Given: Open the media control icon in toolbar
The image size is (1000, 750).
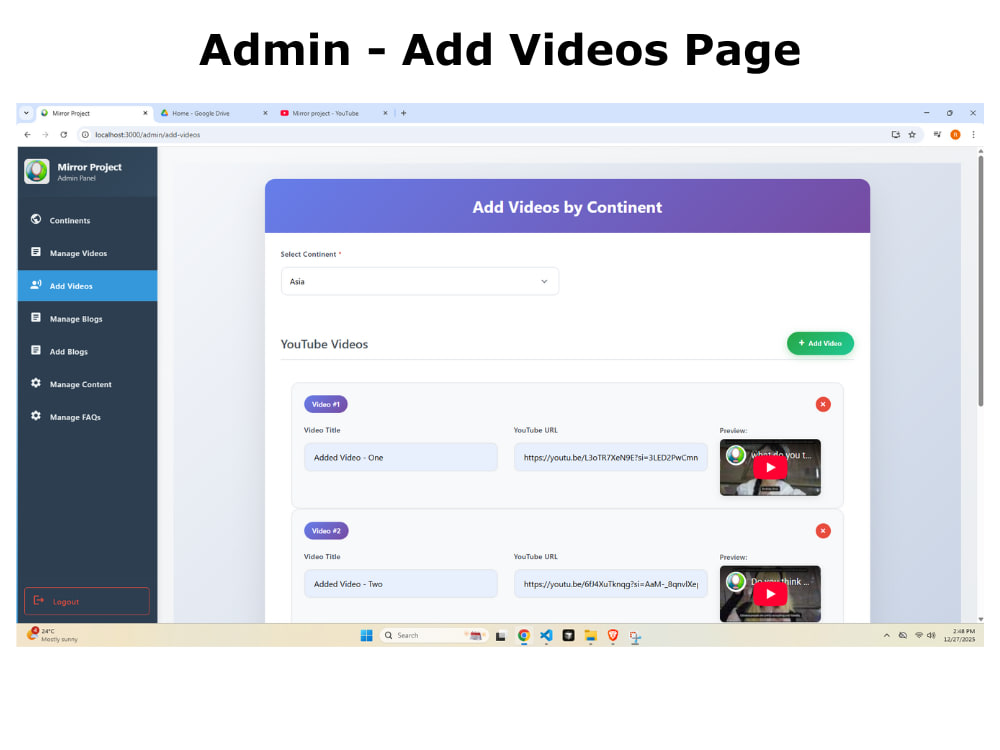Looking at the screenshot, I should coord(937,135).
